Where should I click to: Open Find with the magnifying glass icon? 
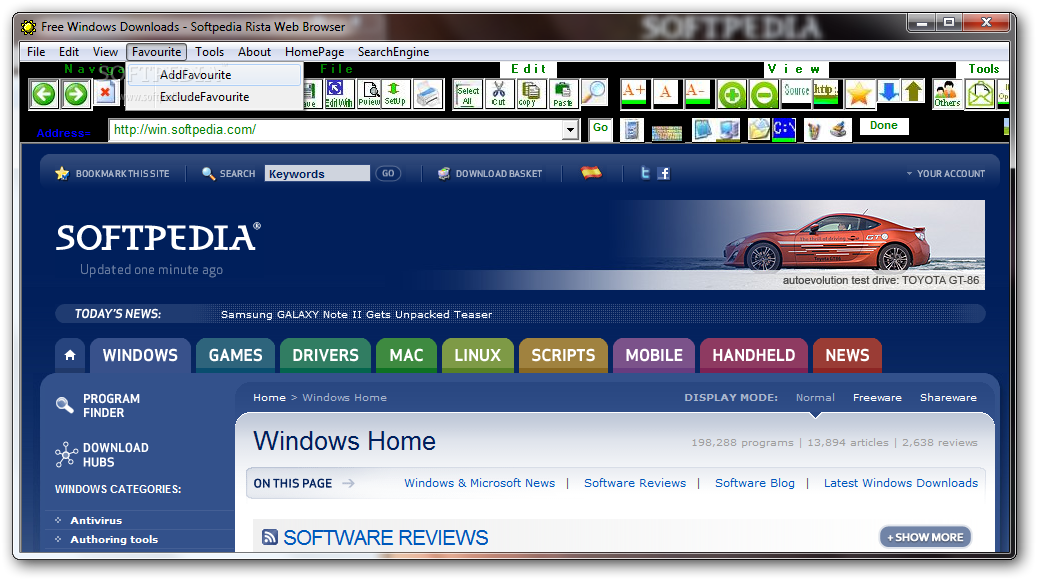click(x=594, y=93)
